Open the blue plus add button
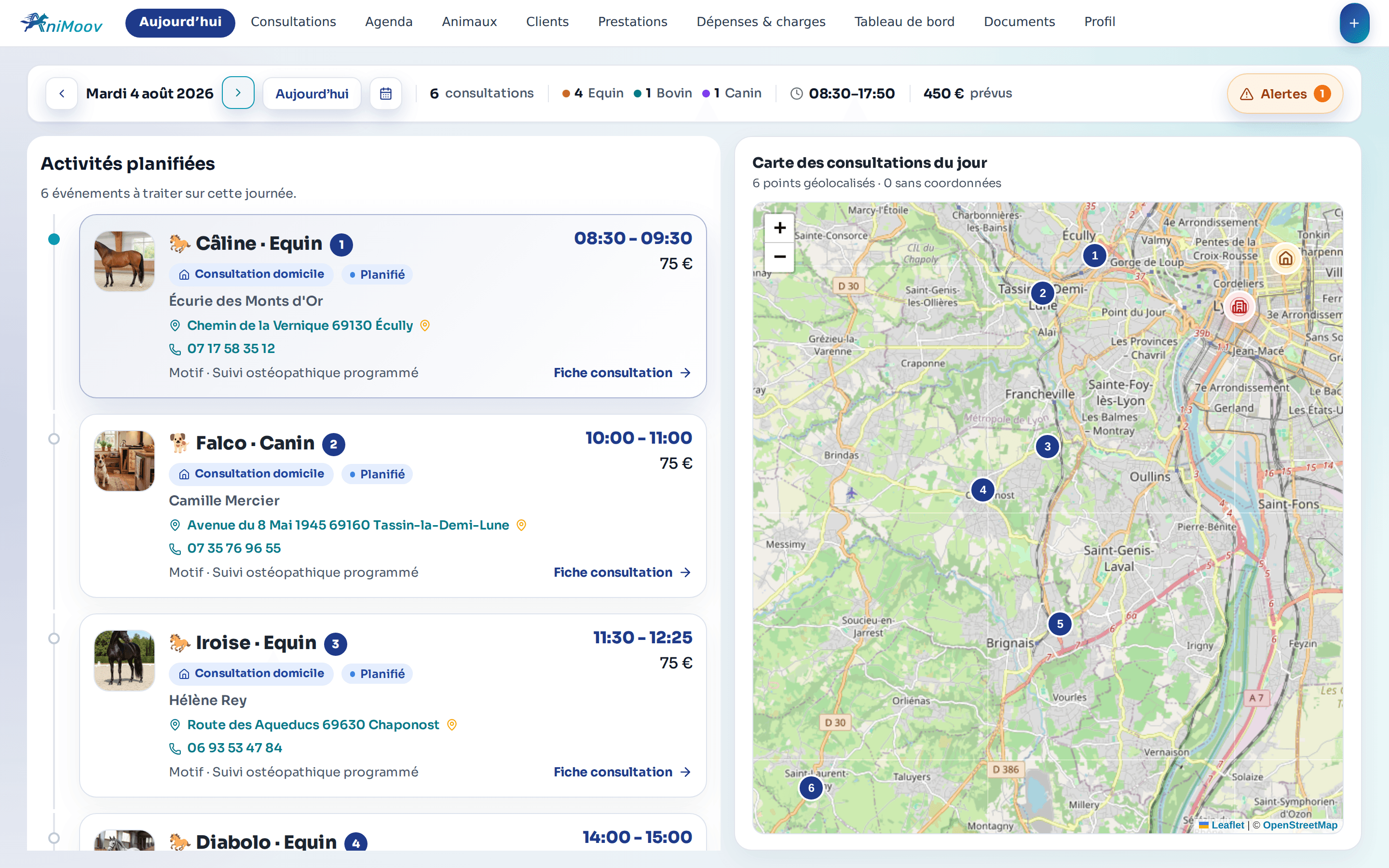 (1354, 23)
